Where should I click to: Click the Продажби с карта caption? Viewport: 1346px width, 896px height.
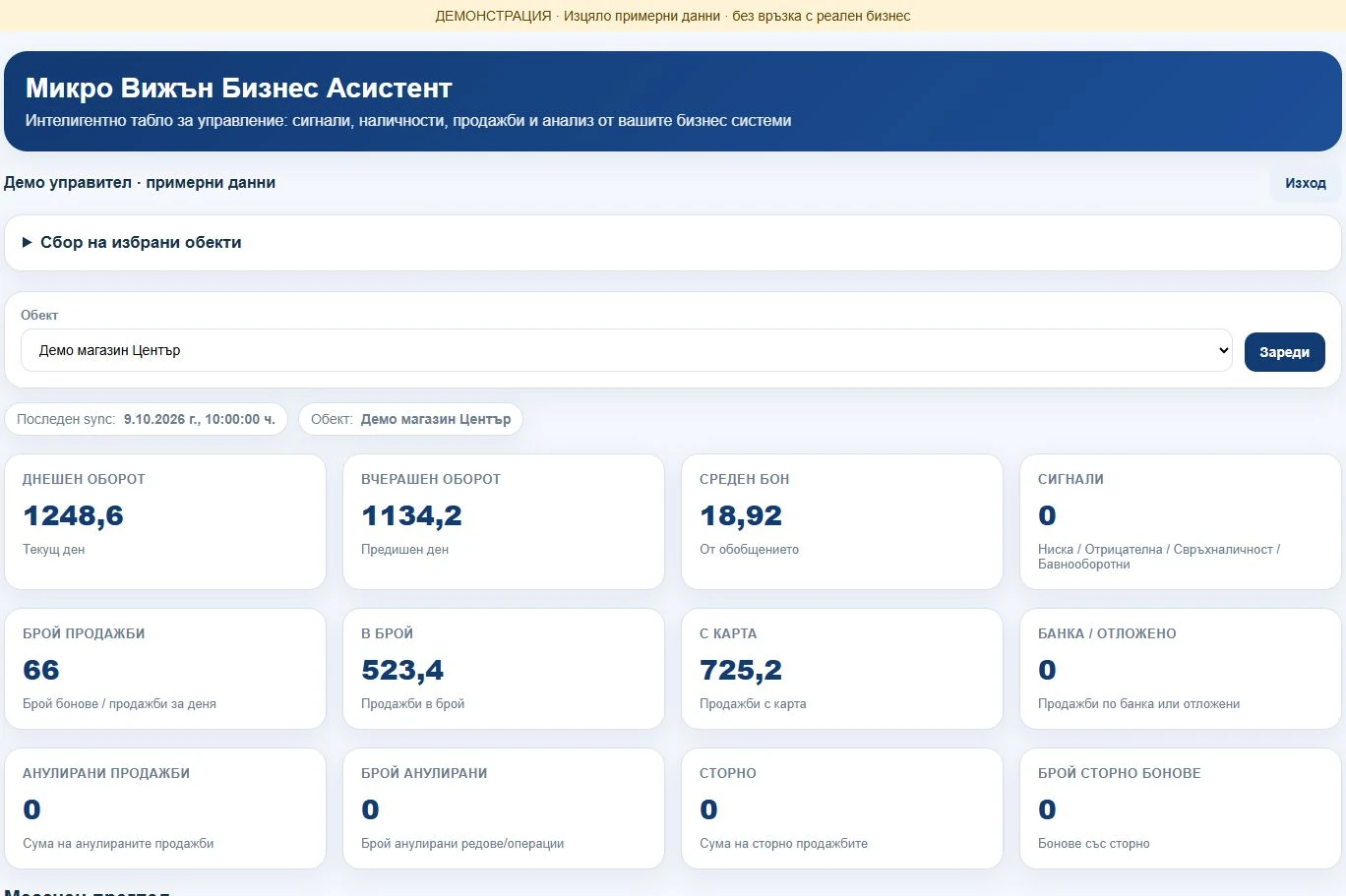click(753, 704)
